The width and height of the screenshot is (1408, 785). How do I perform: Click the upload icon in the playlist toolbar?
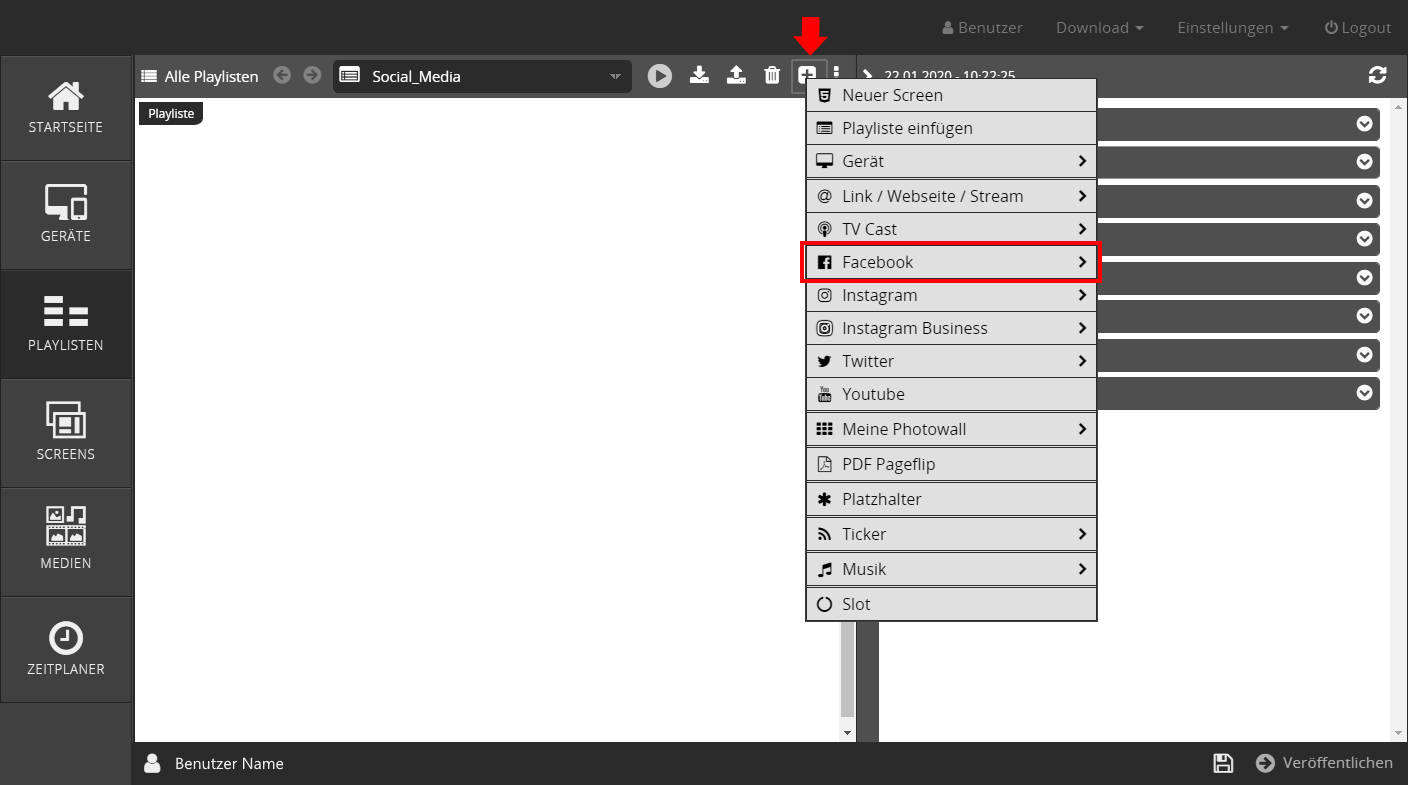736,75
